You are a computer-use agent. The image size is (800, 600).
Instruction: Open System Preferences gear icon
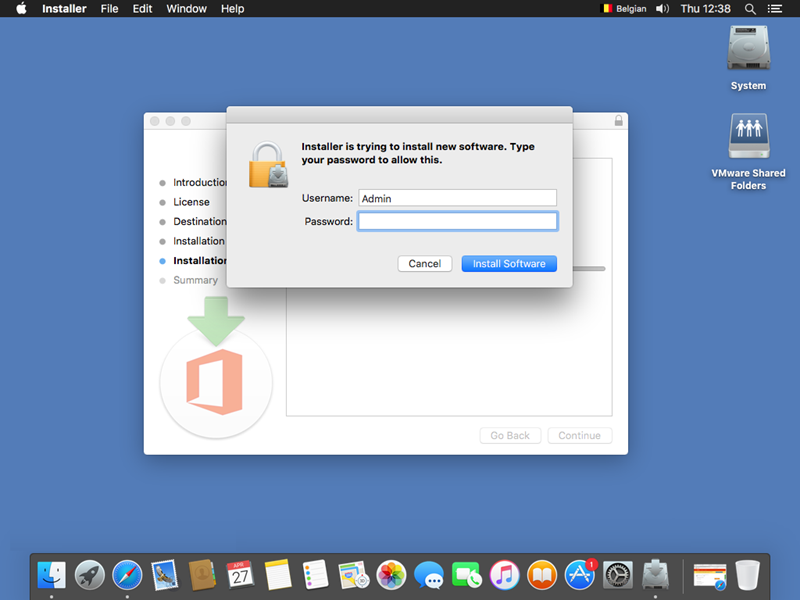click(x=617, y=575)
